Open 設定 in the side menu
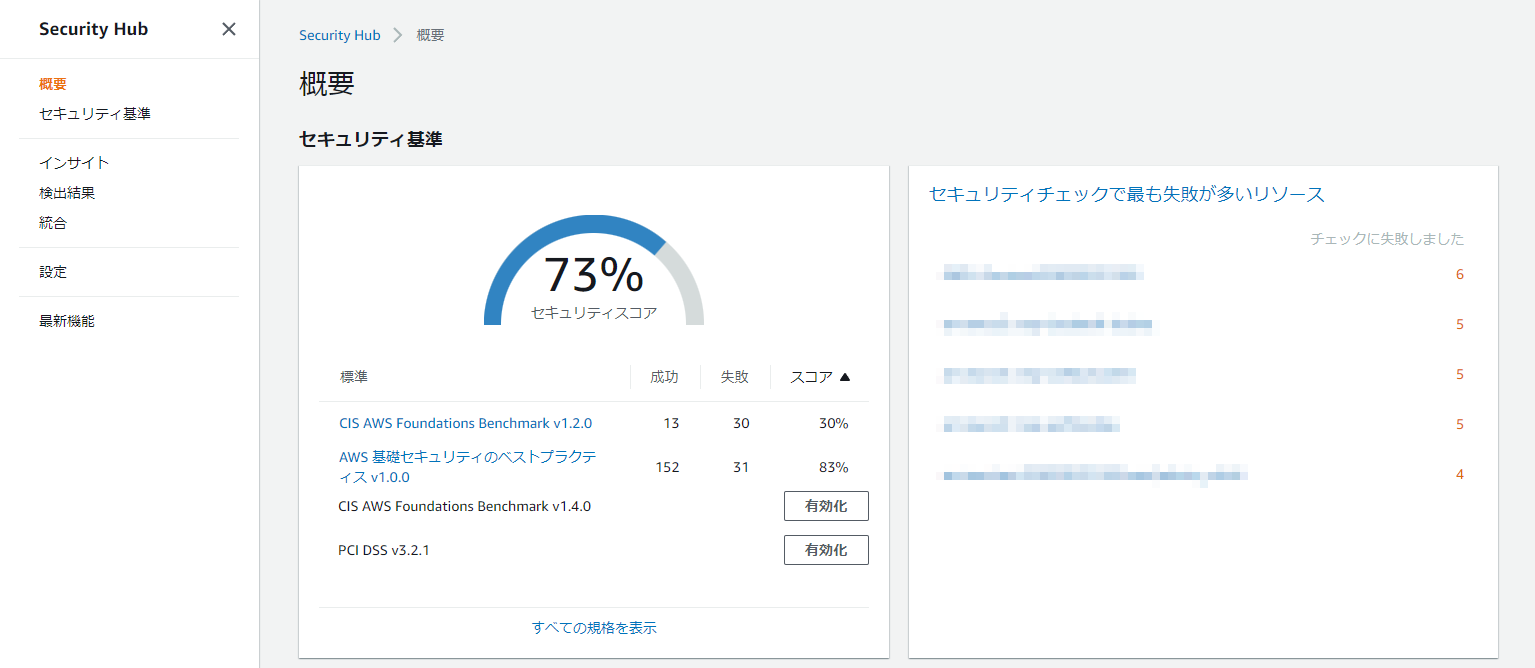 coord(53,272)
